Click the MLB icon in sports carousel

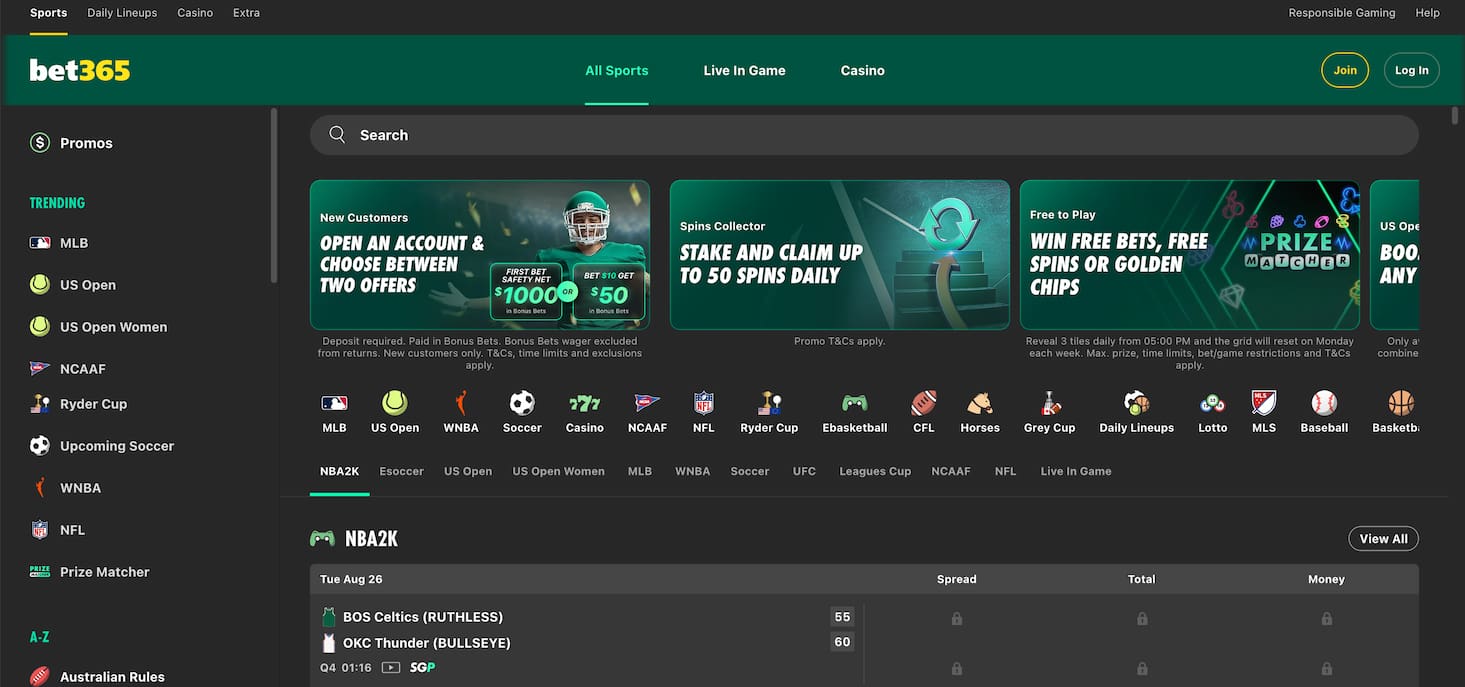[334, 403]
